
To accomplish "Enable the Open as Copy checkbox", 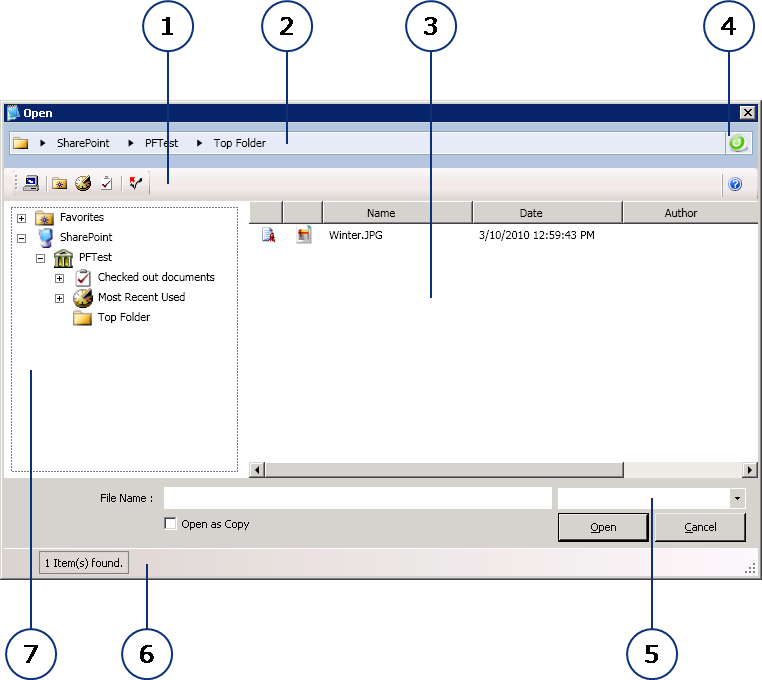I will pyautogui.click(x=170, y=523).
